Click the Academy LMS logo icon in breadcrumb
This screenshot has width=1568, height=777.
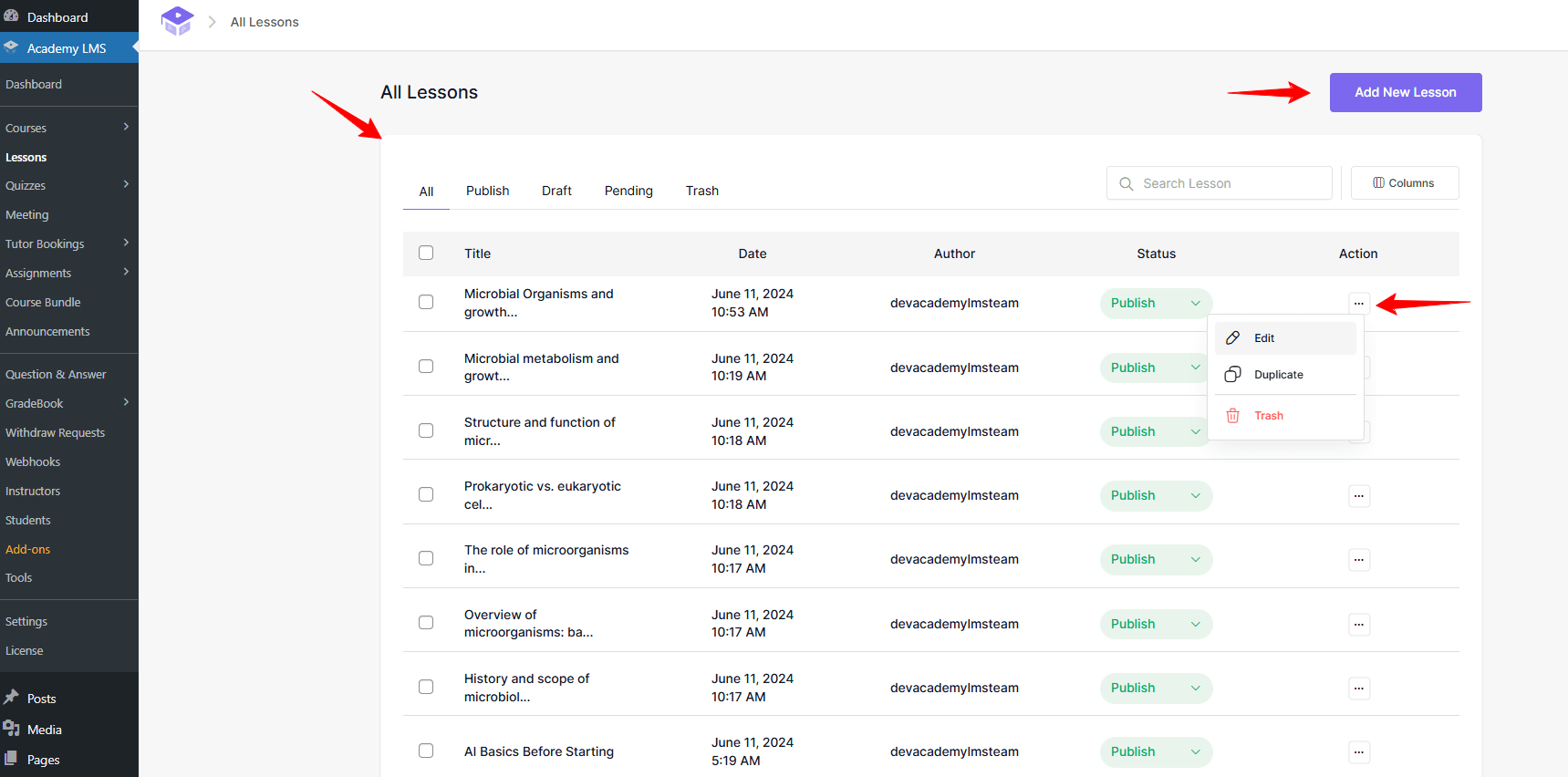(177, 21)
